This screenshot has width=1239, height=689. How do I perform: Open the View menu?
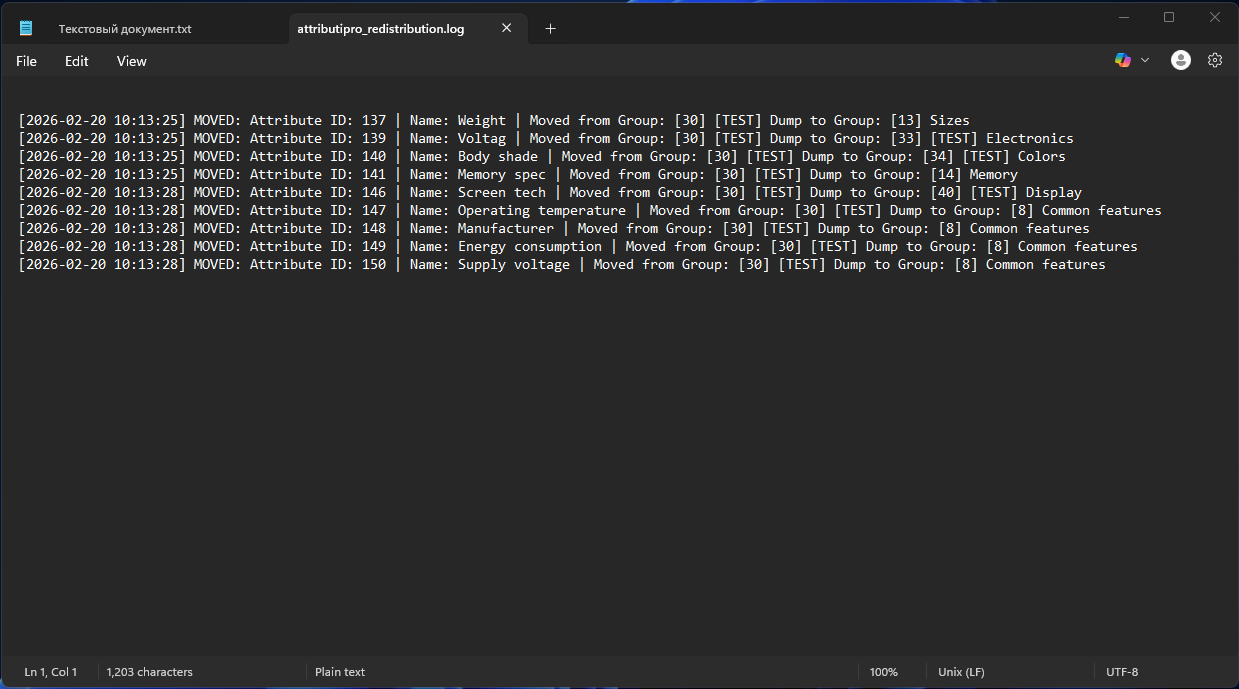pyautogui.click(x=131, y=61)
